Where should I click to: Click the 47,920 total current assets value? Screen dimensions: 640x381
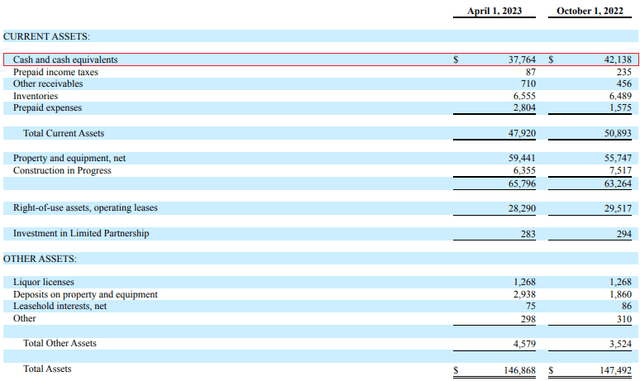click(x=522, y=134)
